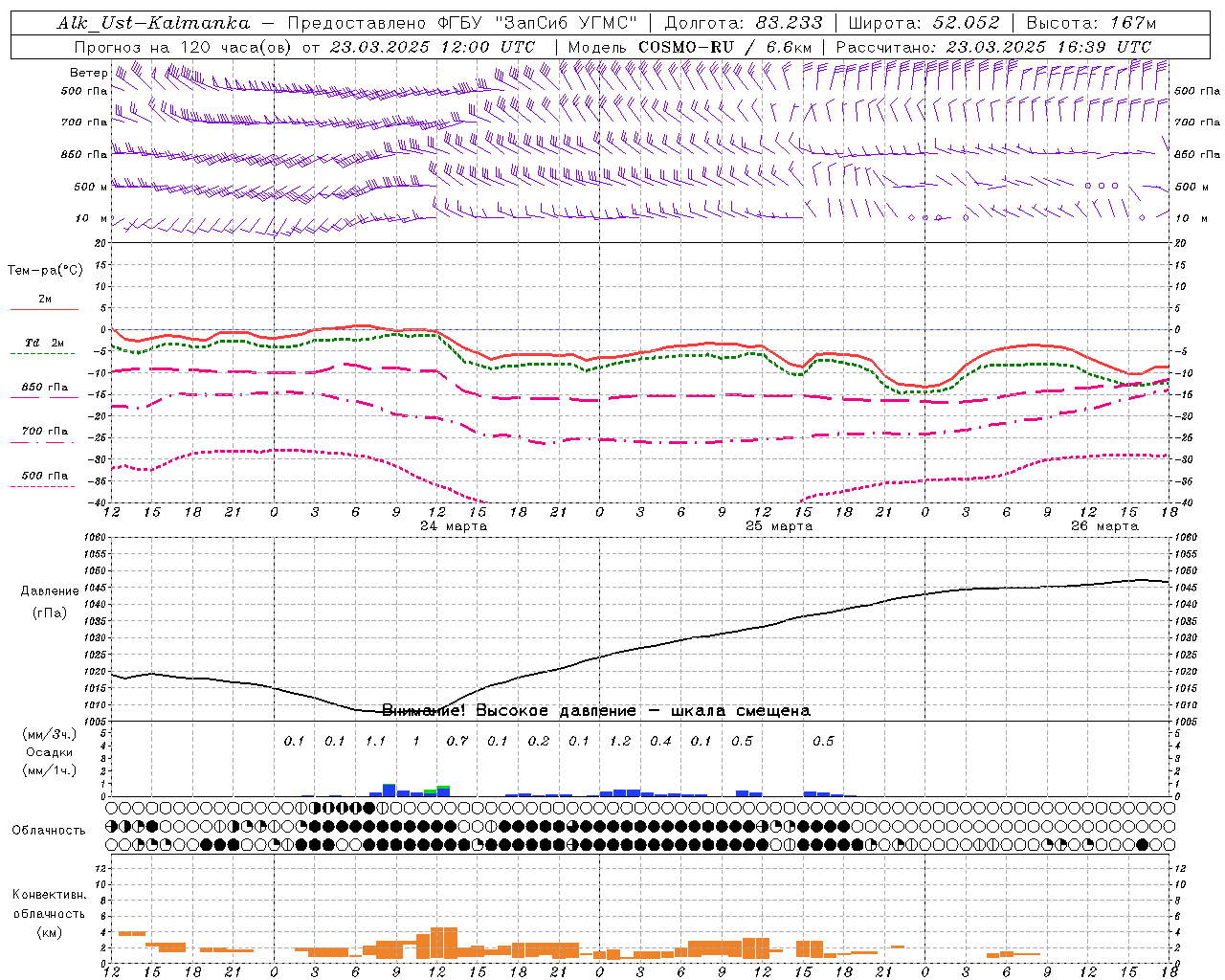Click 850 гПа label in temperature legend
This screenshot has height=980, width=1225.
click(45, 387)
